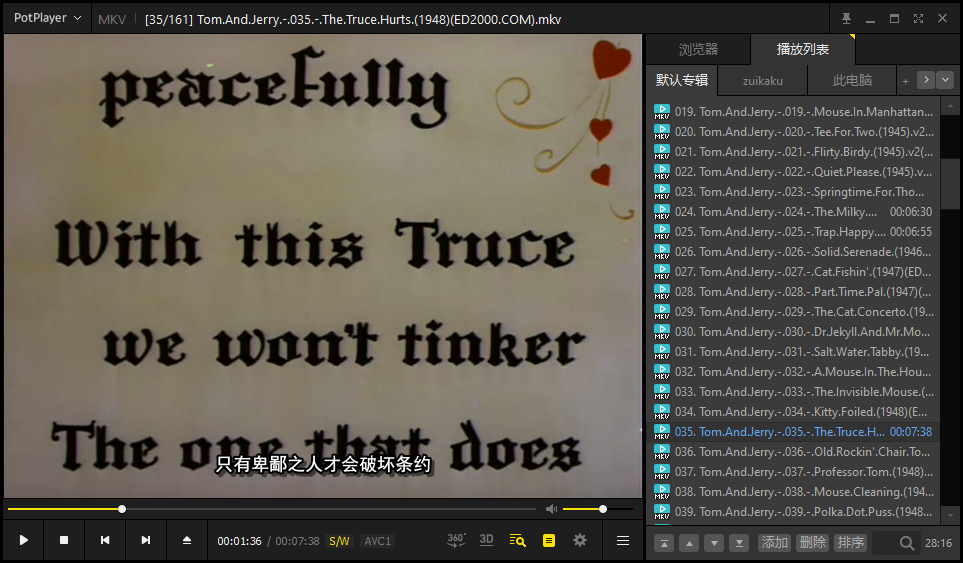Skip to the next file
Viewport: 963px width, 563px height.
146,540
